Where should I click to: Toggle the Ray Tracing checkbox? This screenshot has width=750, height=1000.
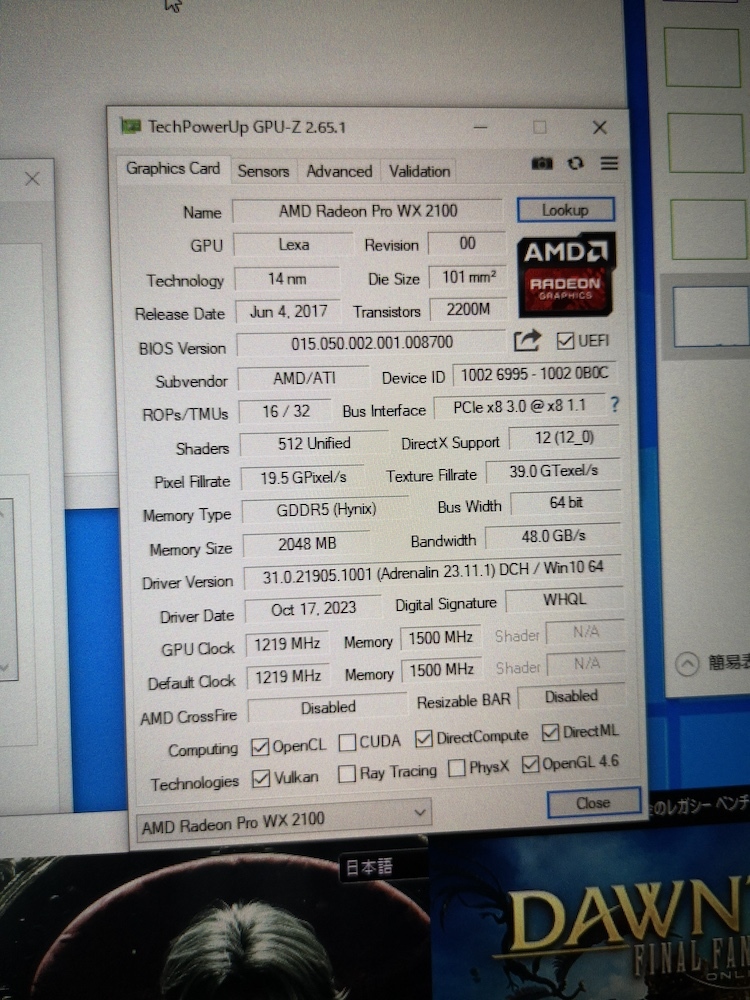[347, 774]
